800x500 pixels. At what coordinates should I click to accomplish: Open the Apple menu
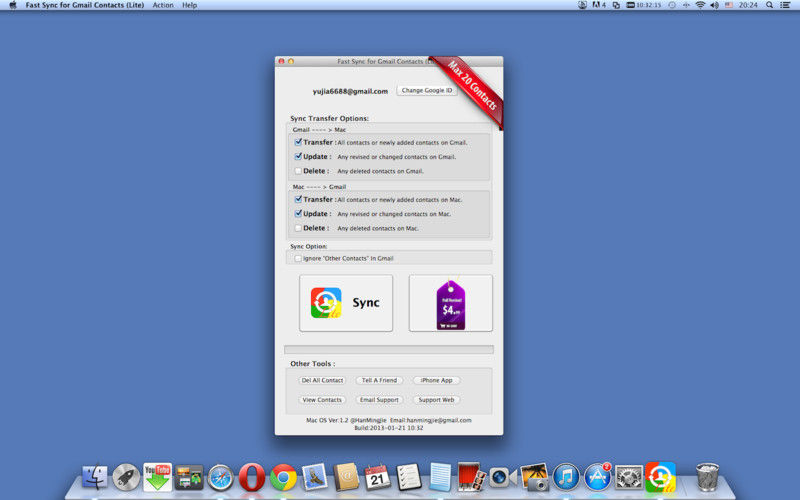coord(13,5)
